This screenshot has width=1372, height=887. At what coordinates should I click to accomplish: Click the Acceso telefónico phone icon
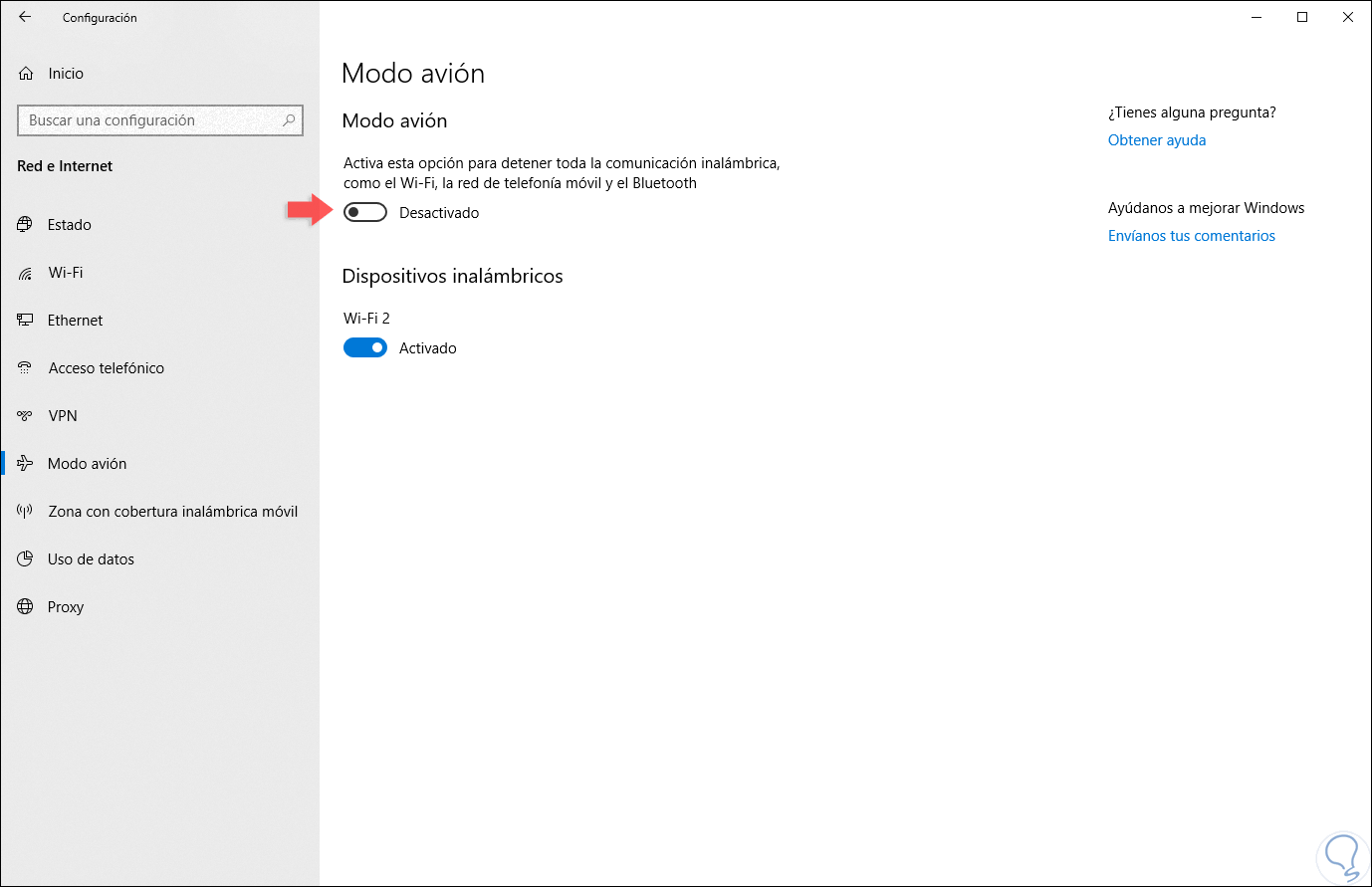click(25, 367)
